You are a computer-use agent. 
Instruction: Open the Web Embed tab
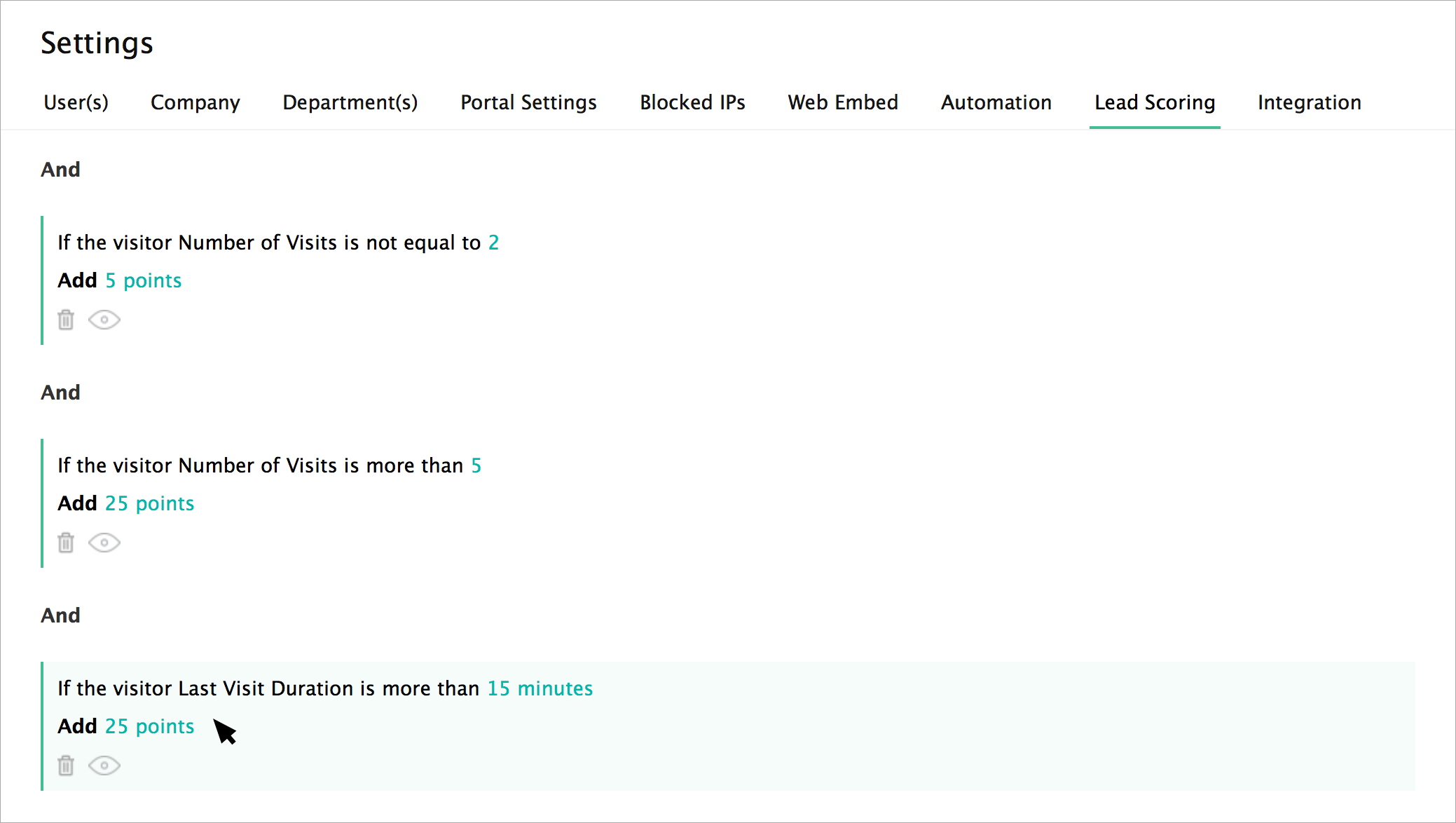coord(842,102)
